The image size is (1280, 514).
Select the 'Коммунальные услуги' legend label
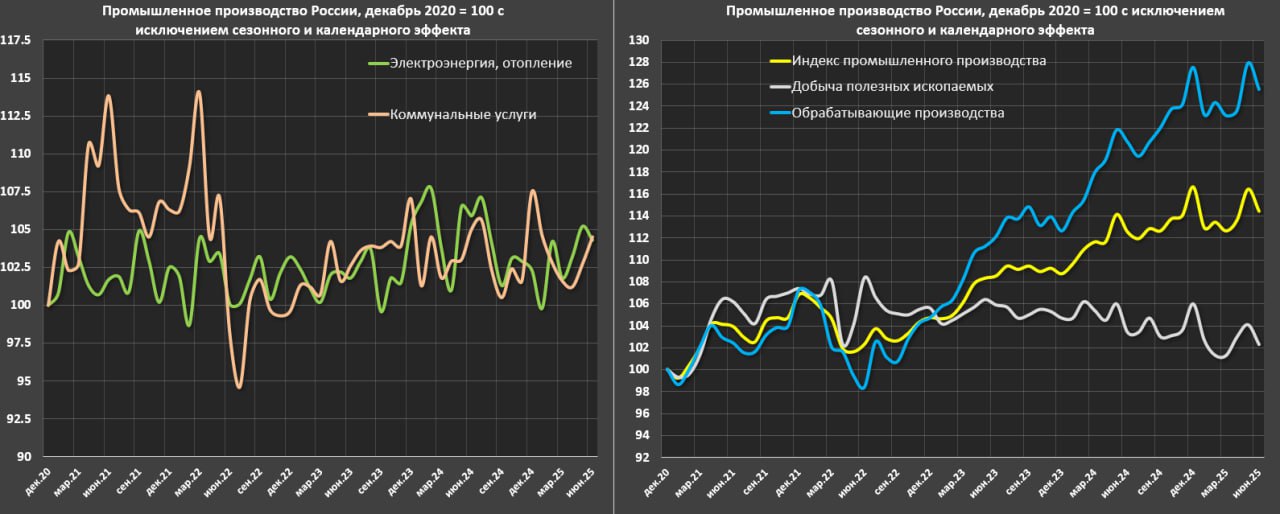coord(462,114)
